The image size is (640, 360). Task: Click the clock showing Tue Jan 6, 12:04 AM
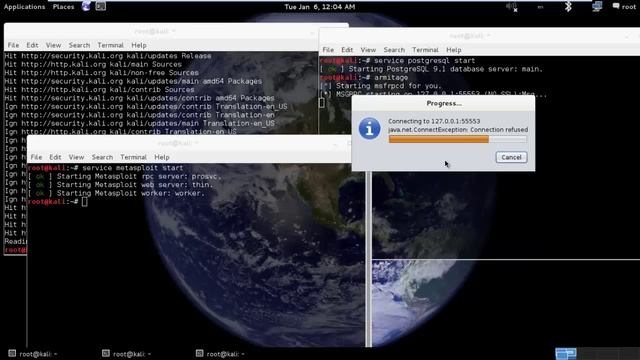point(320,7)
